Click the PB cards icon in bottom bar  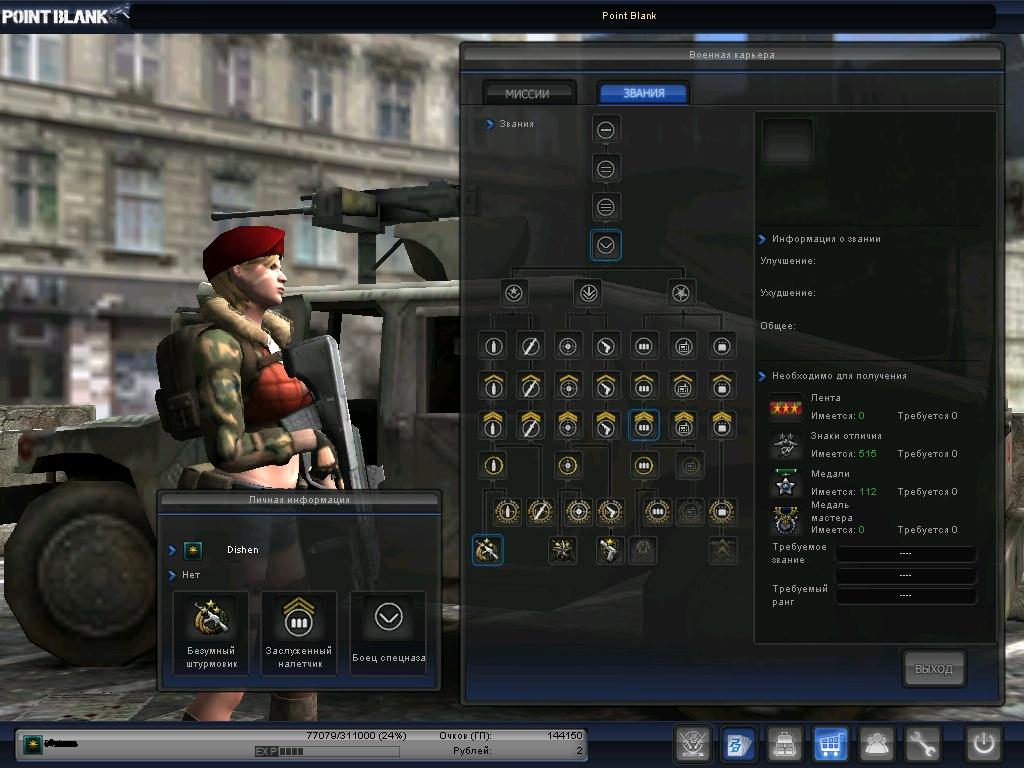[x=739, y=745]
